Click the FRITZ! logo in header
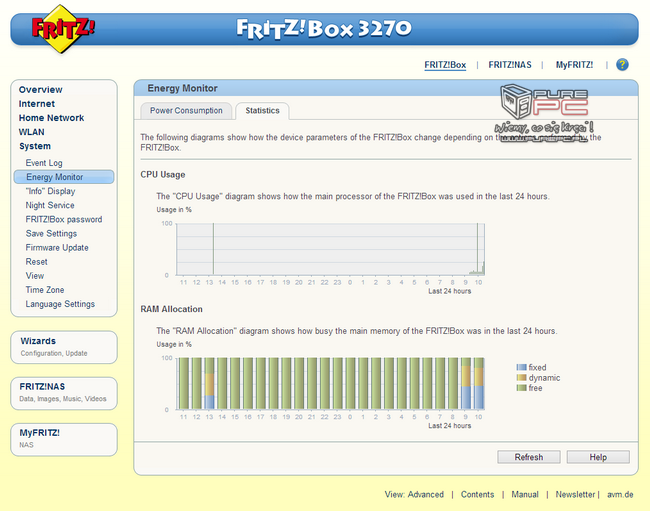Viewport: 650px width, 511px height. 63,28
